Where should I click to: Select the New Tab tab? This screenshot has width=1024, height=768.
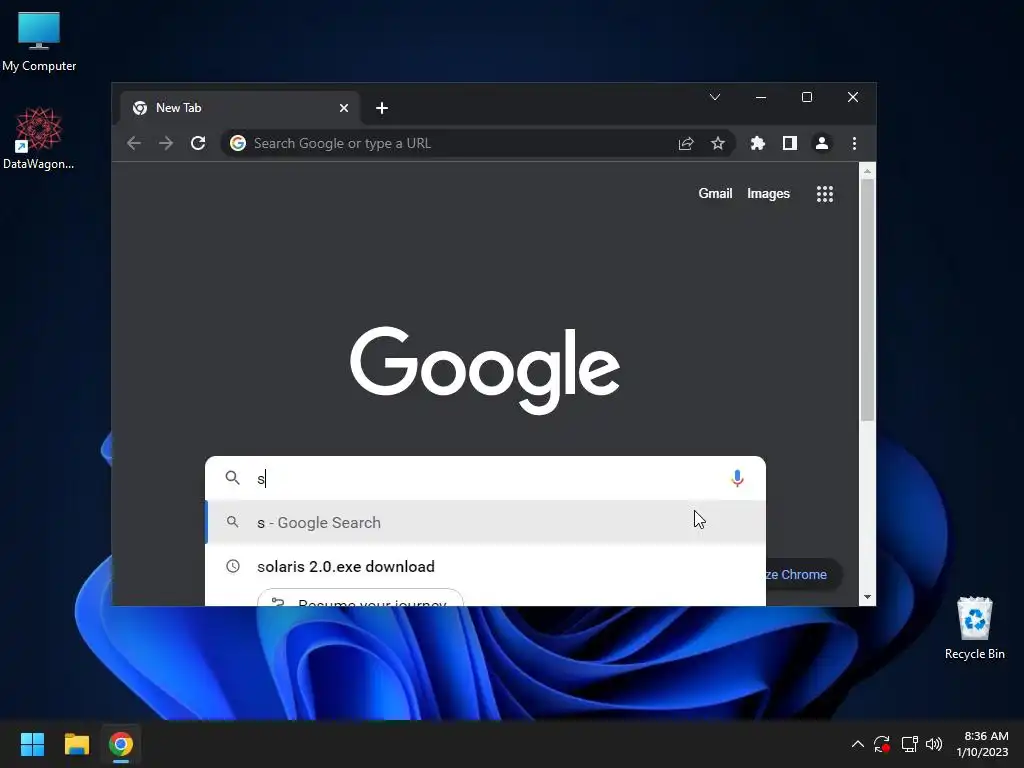click(239, 108)
